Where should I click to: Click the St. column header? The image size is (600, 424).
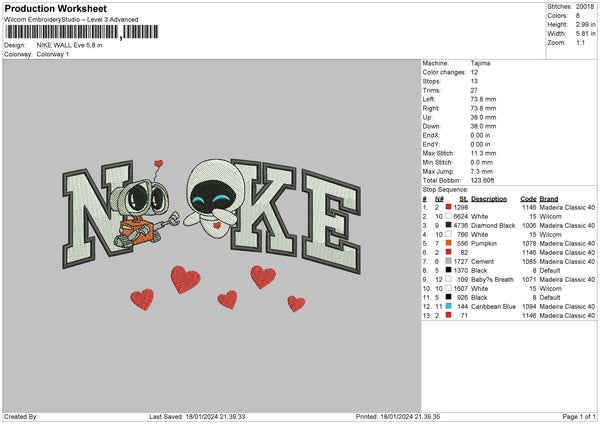tap(463, 199)
